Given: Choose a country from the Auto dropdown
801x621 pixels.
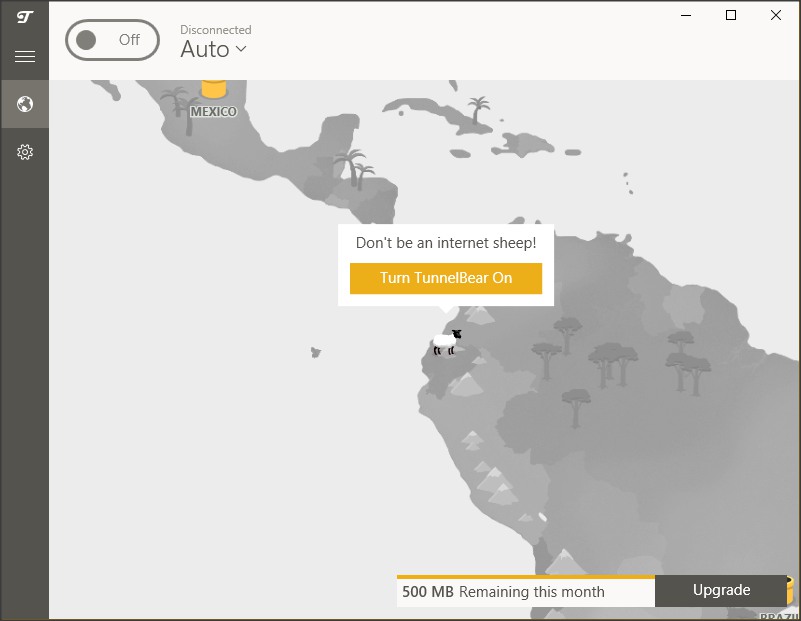Looking at the screenshot, I should click(212, 49).
